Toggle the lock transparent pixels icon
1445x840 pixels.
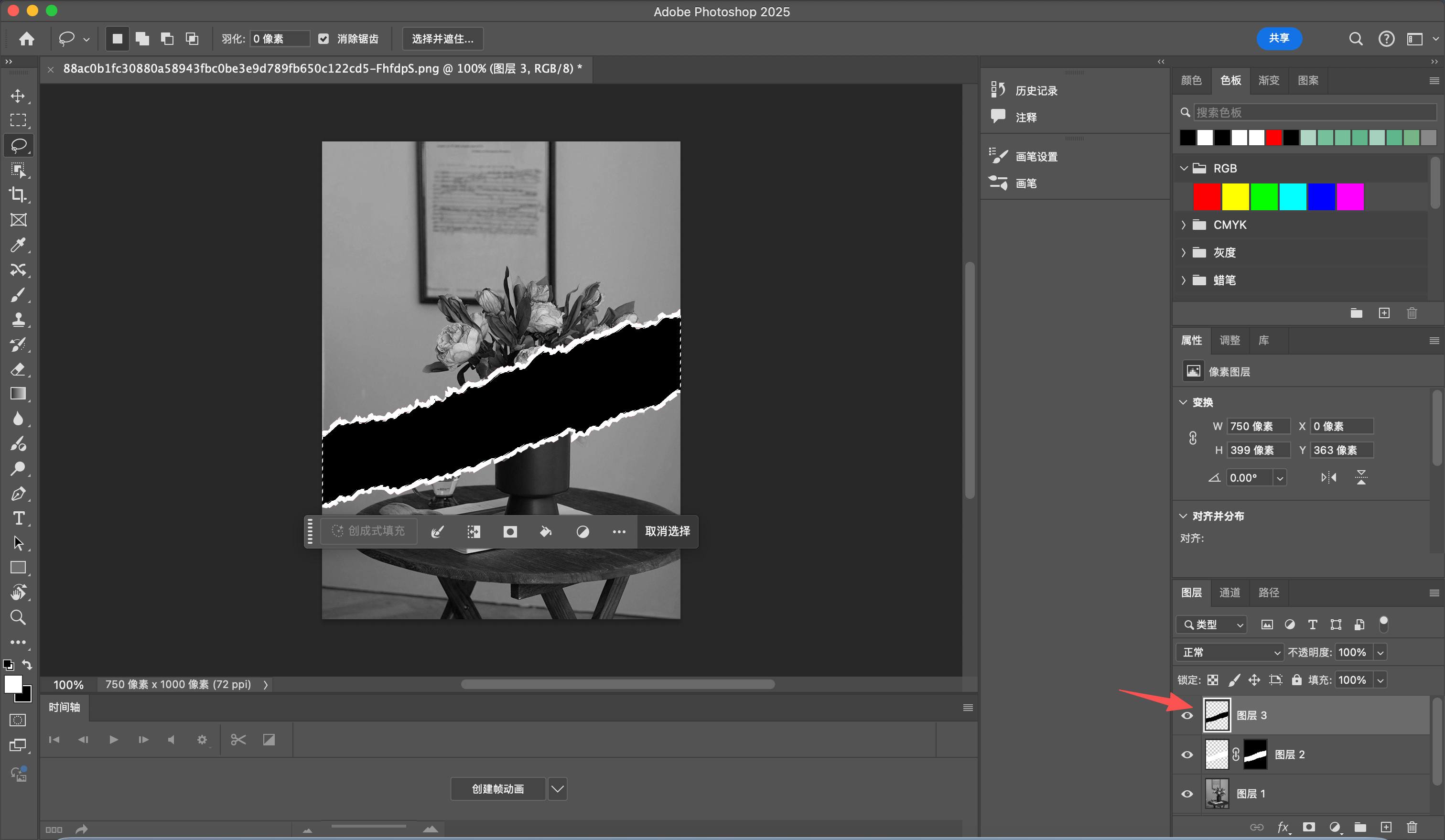point(1212,680)
